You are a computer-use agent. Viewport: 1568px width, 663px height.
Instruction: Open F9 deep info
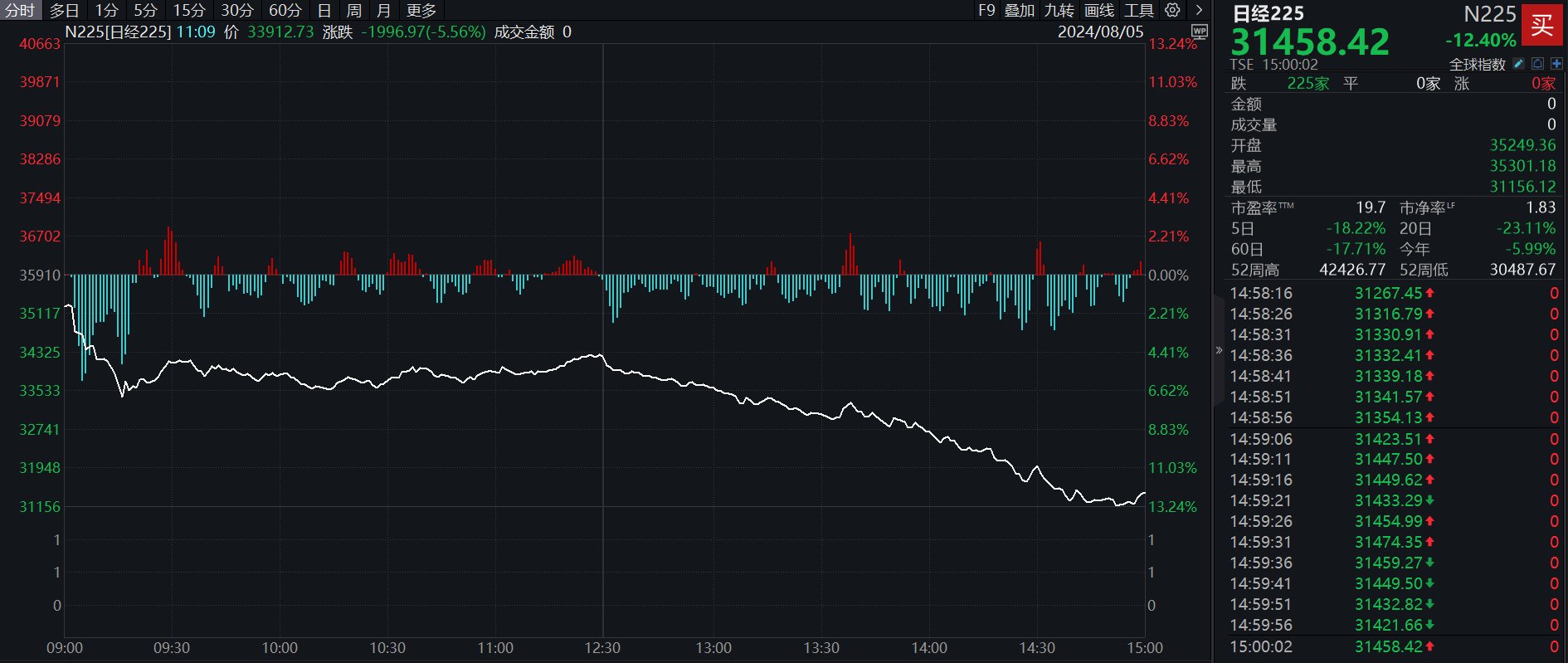[986, 10]
